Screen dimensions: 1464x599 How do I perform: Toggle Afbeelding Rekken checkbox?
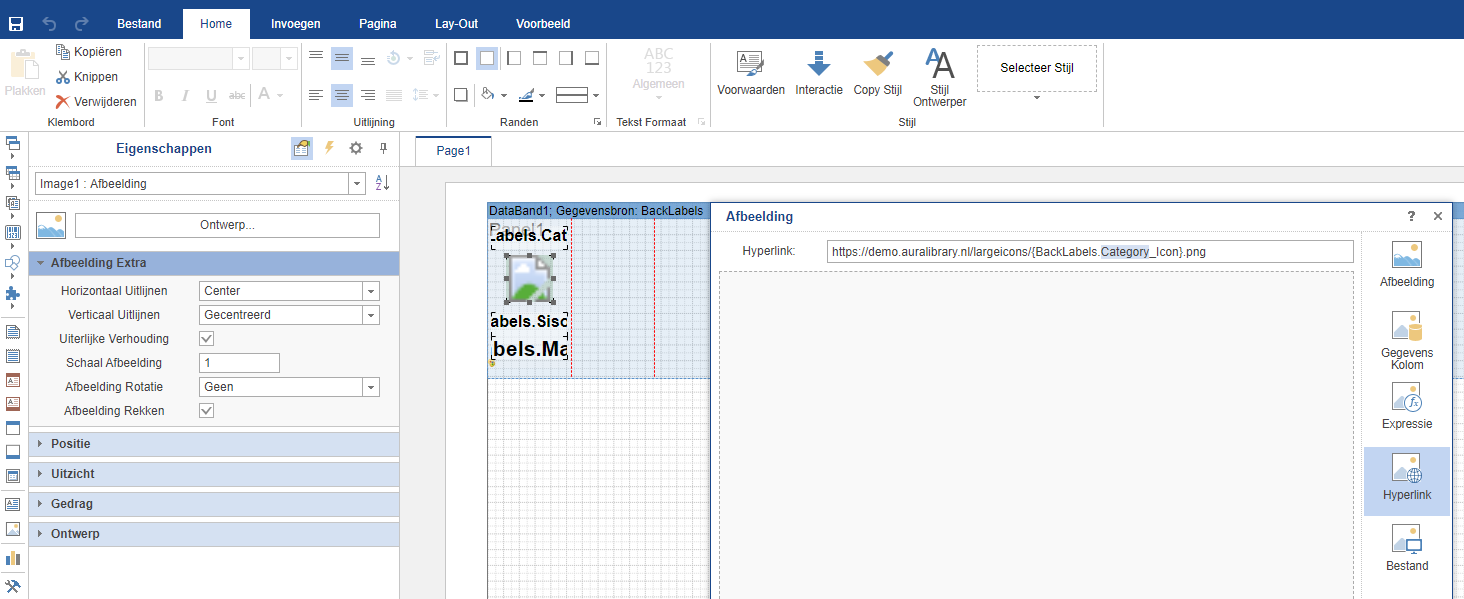tap(207, 411)
